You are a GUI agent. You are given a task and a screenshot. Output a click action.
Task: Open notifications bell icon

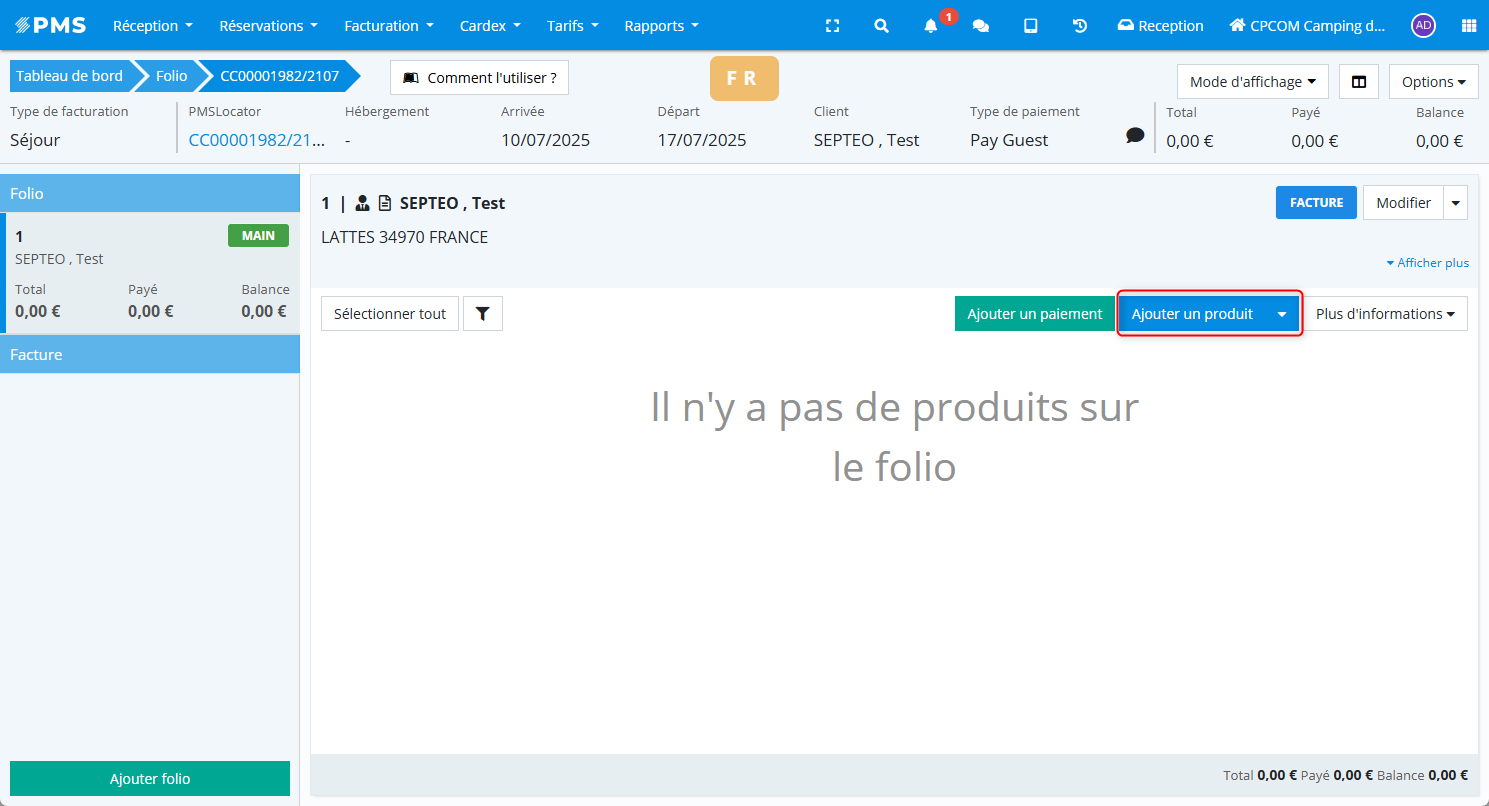point(931,26)
